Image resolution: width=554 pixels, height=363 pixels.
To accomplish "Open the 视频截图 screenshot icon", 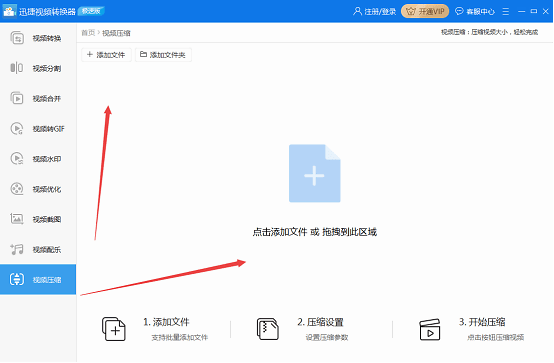I will point(17,219).
